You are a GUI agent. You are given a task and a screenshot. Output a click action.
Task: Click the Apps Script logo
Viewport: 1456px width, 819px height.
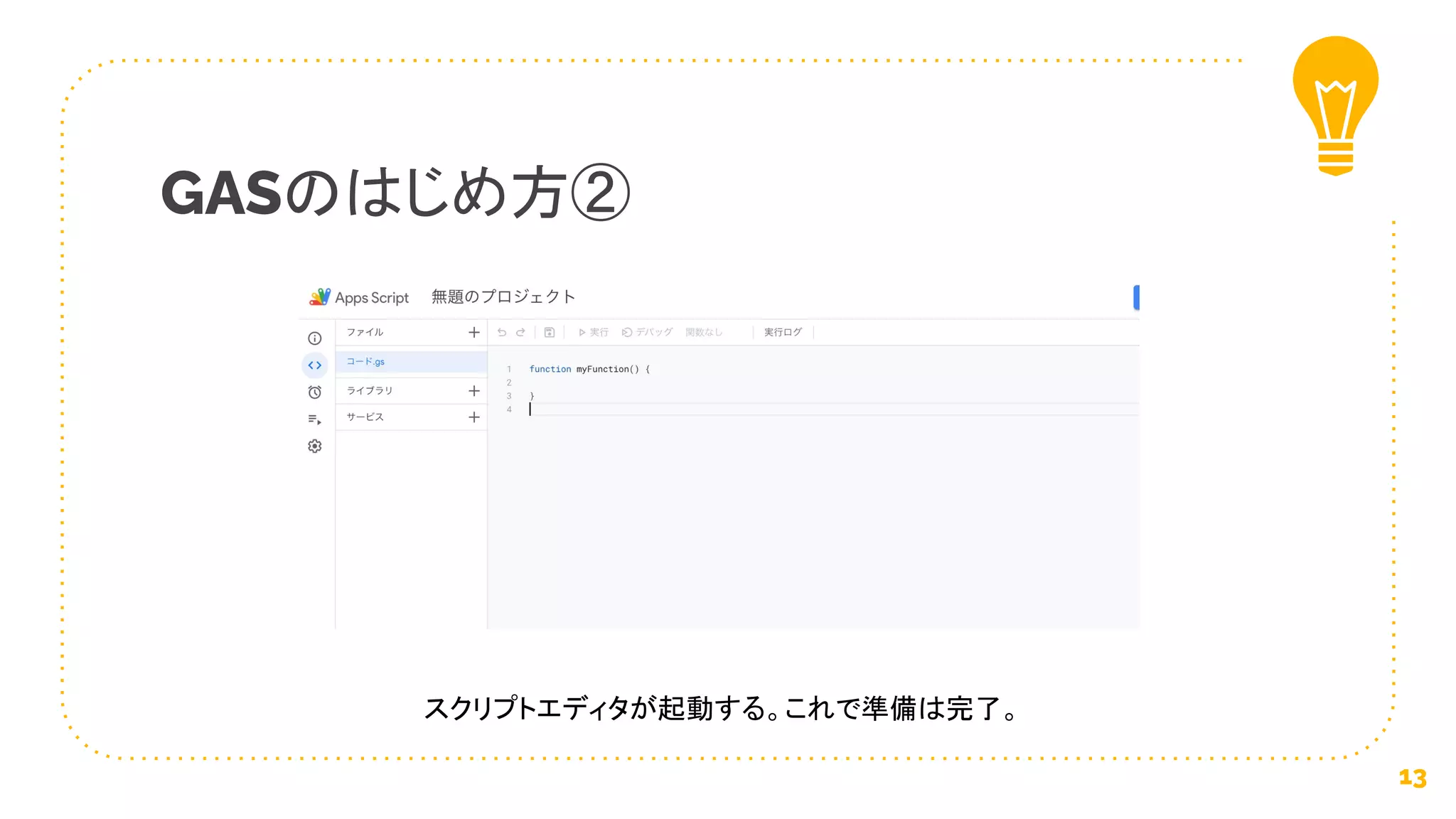tap(320, 297)
